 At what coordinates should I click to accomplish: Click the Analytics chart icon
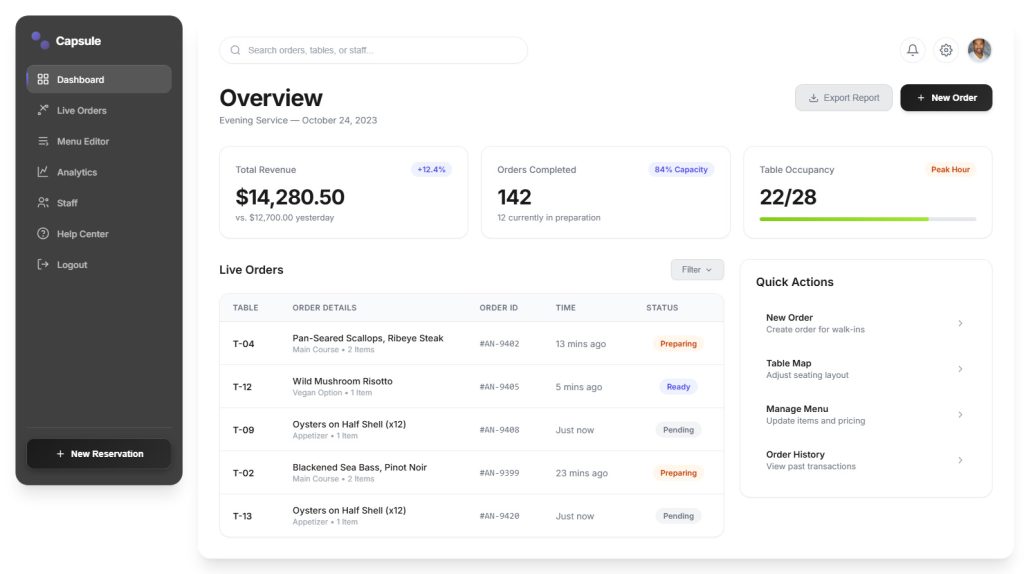[x=43, y=172]
